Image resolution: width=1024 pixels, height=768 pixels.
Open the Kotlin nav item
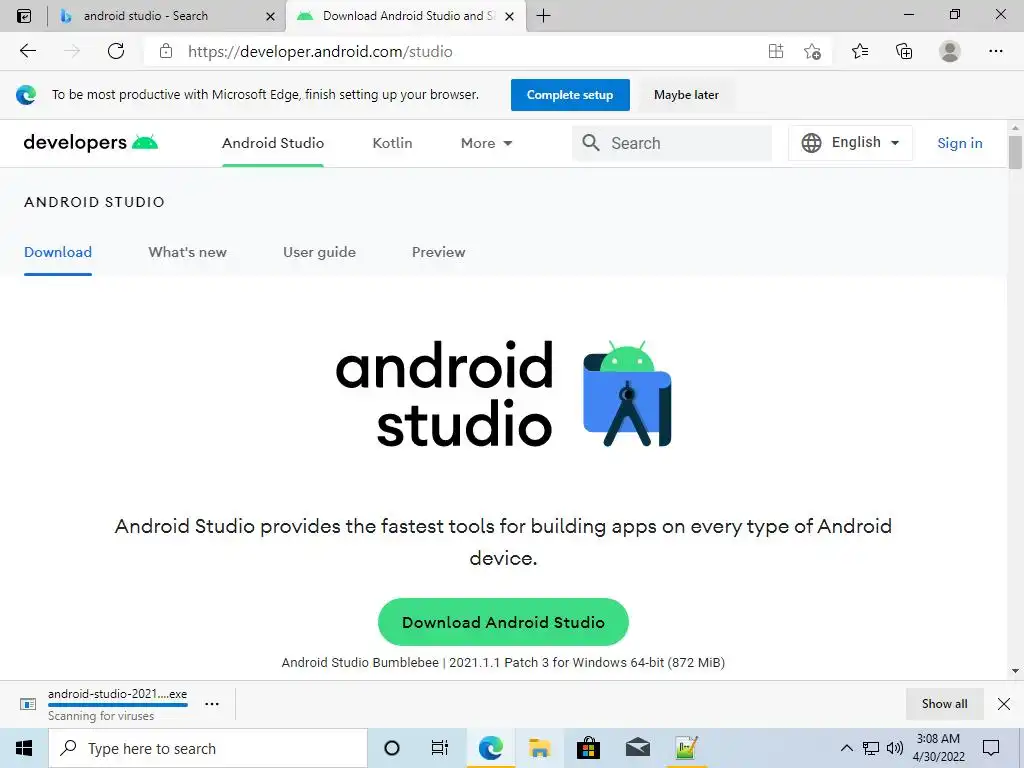[392, 143]
